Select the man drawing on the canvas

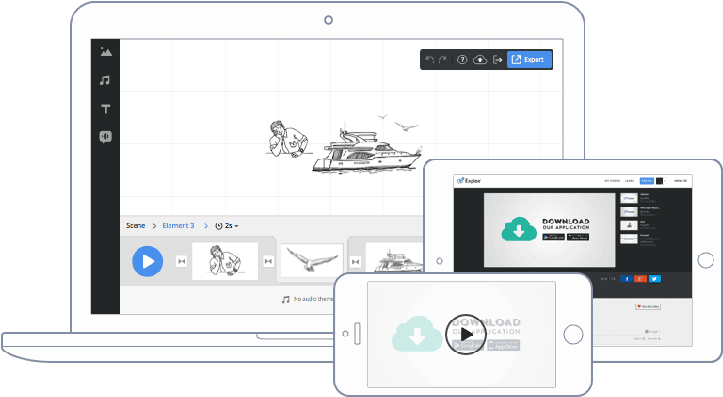pos(288,140)
